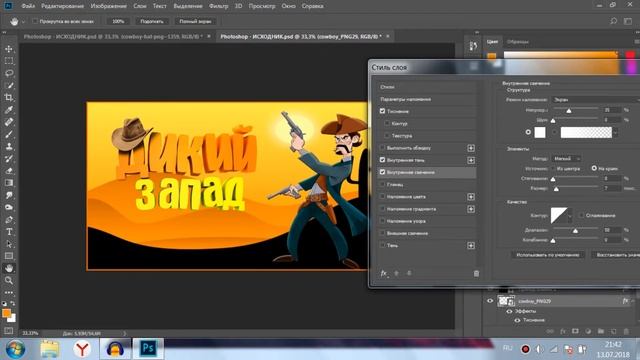Image resolution: width=640 pixels, height=360 pixels.
Task: Click the fx icon in Layer Style dialog
Action: click(384, 273)
